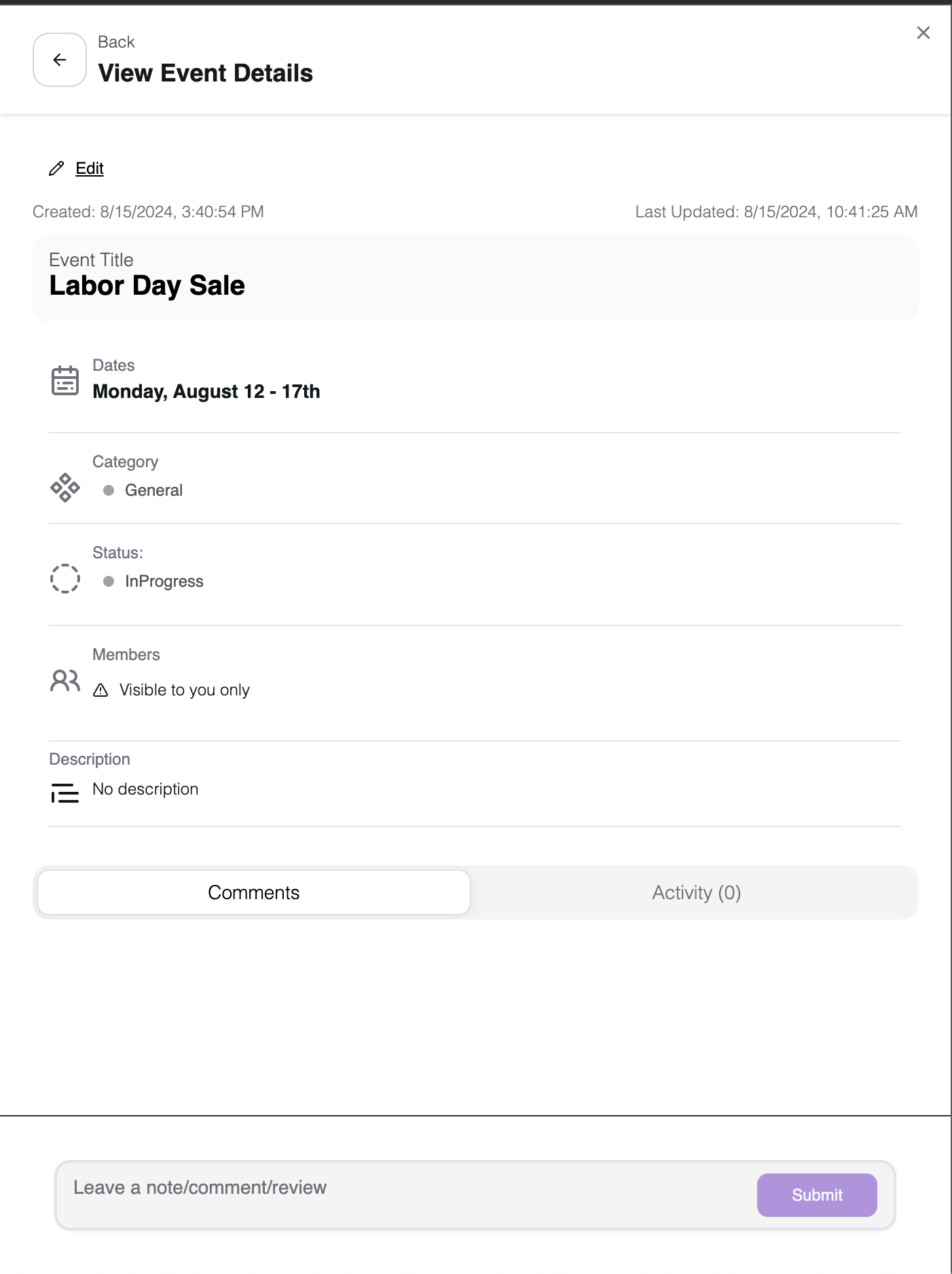952x1274 pixels.
Task: Switch to the Activity (0) tab
Action: click(696, 892)
